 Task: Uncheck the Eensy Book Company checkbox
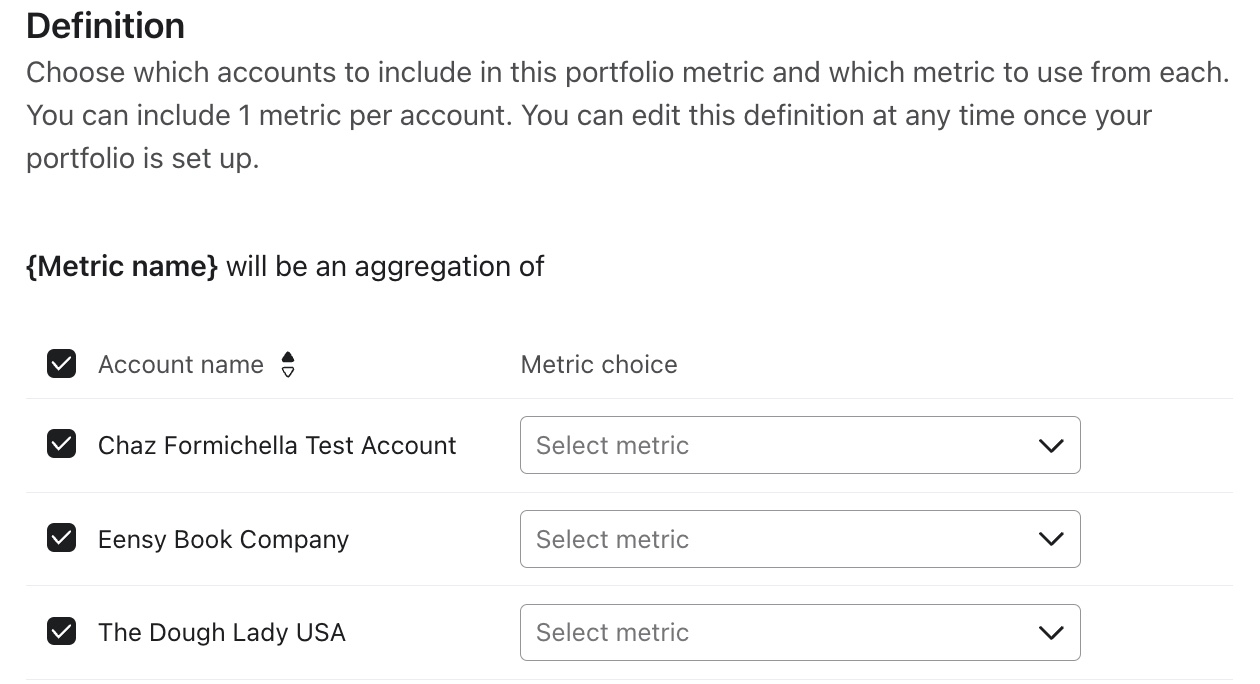[62, 539]
